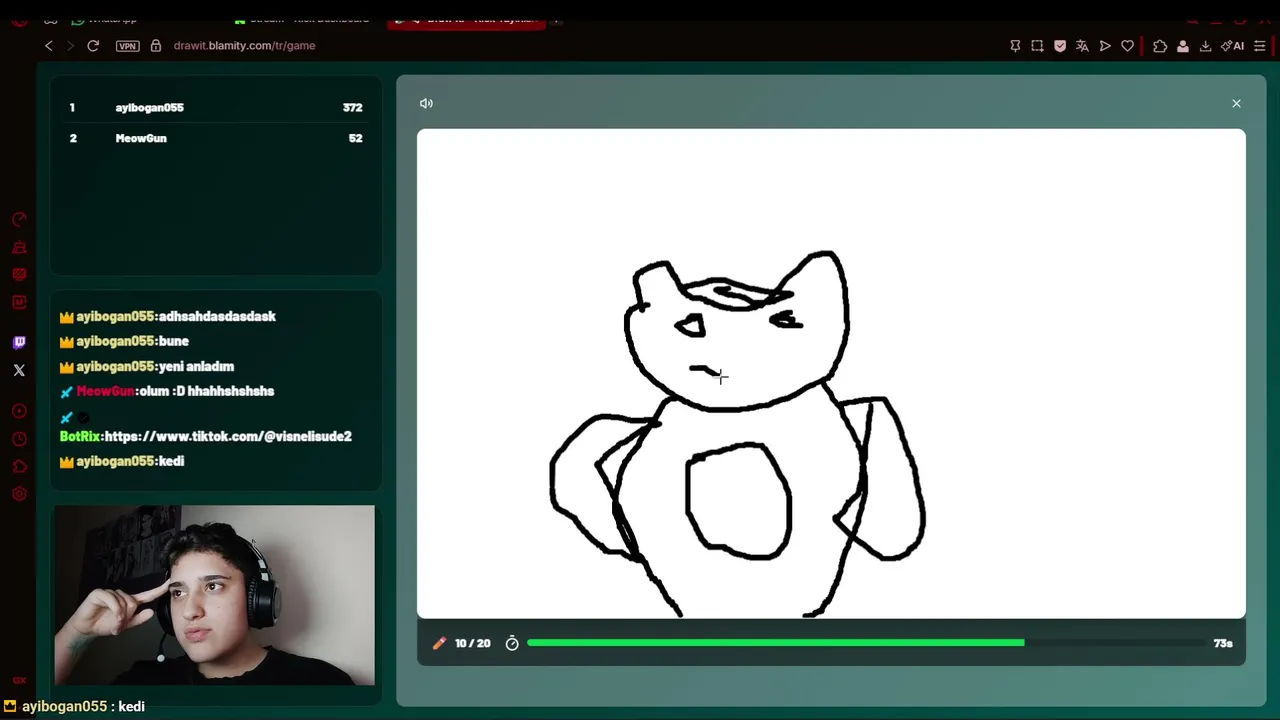Reload the drawit.blamity.com page
This screenshot has height=720, width=1280.
[93, 46]
